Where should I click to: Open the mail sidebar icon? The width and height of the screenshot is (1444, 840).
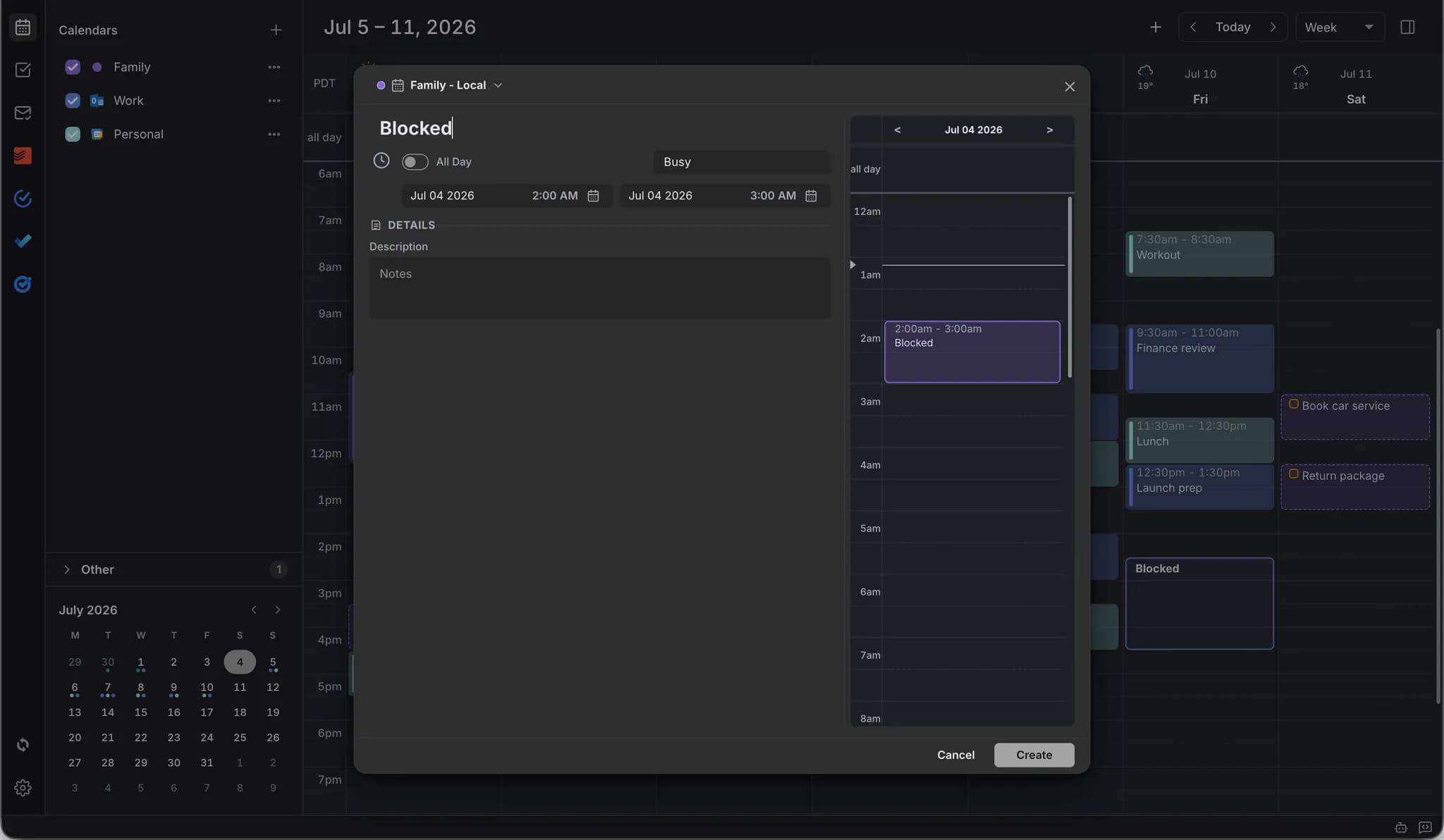[23, 113]
